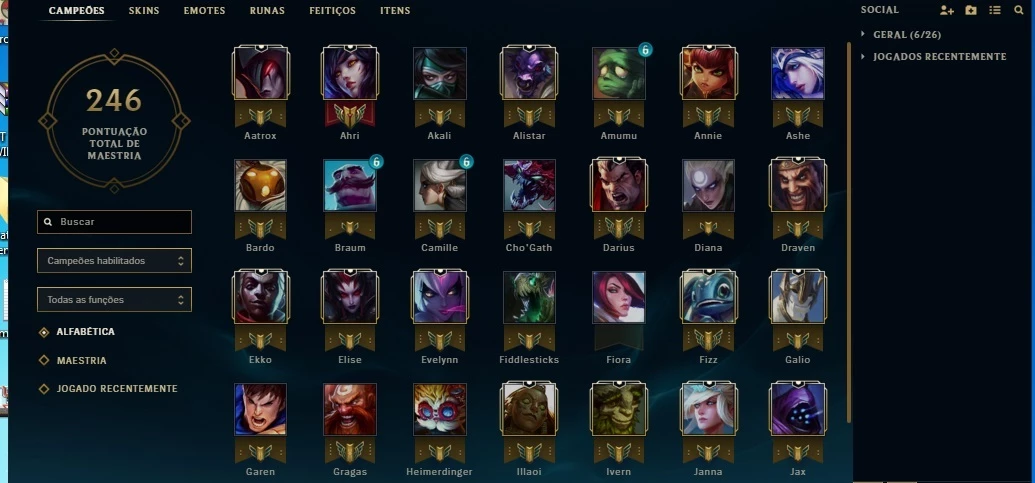Viewport: 1035px width, 483px height.
Task: Click the Aatrox mastery crest emblem
Action: click(260, 115)
